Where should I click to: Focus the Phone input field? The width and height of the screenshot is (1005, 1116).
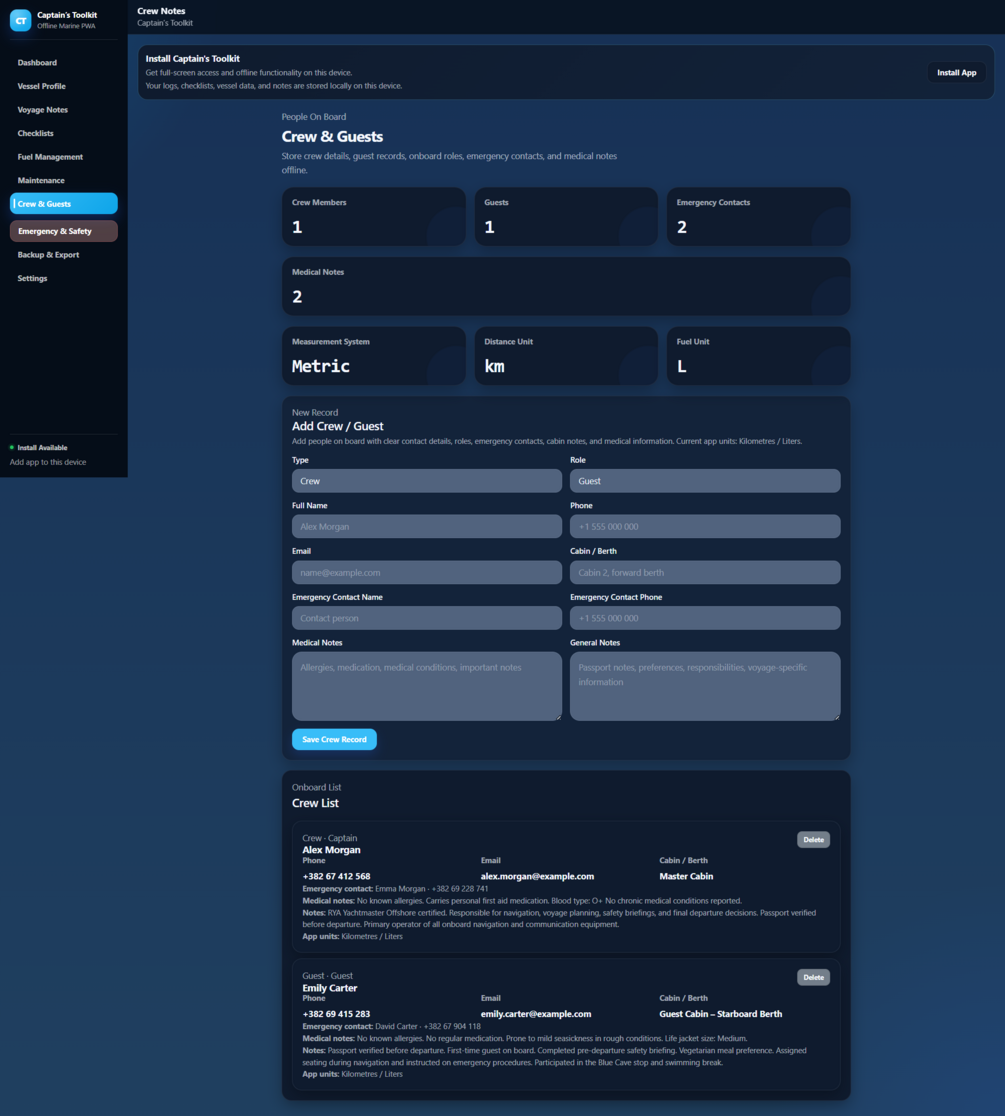[705, 527]
